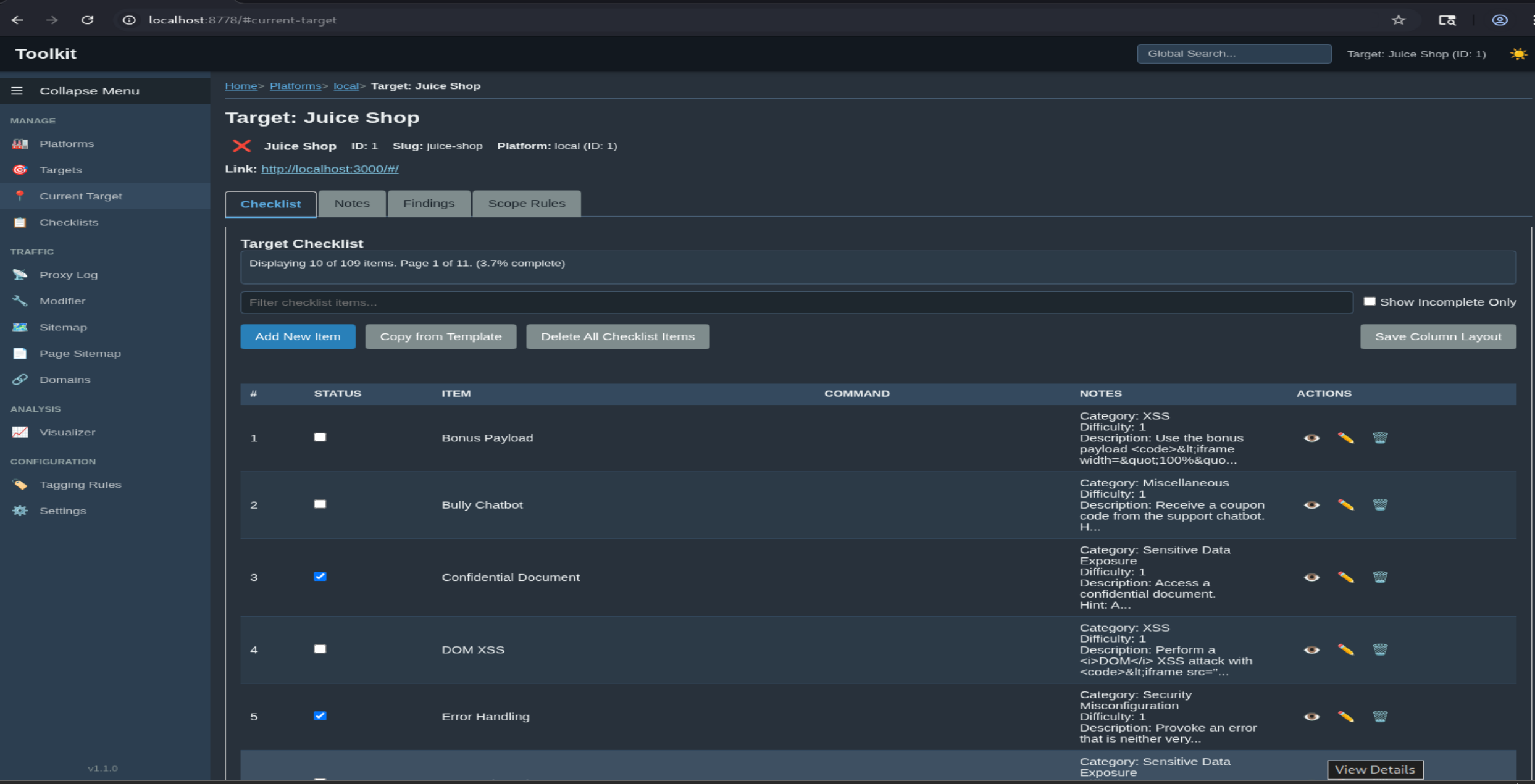Edit the Bully Chatbot checklist item
The height and width of the screenshot is (784, 1535).
[x=1347, y=504]
